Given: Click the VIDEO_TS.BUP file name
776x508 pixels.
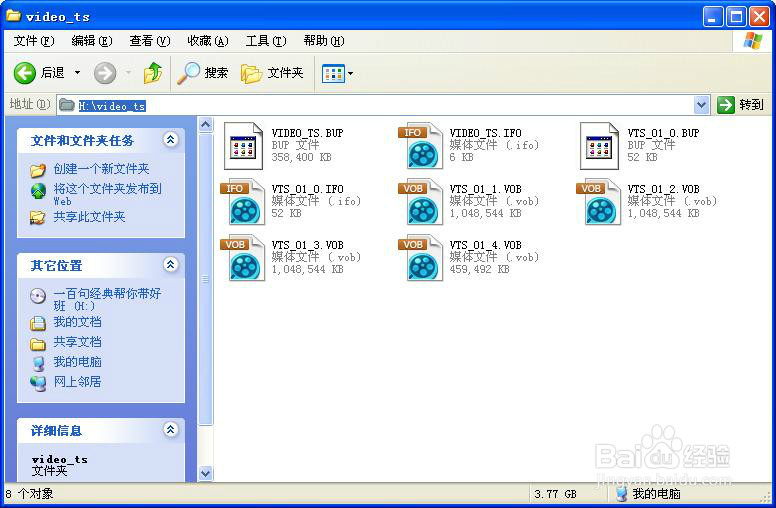Looking at the screenshot, I should 307,133.
